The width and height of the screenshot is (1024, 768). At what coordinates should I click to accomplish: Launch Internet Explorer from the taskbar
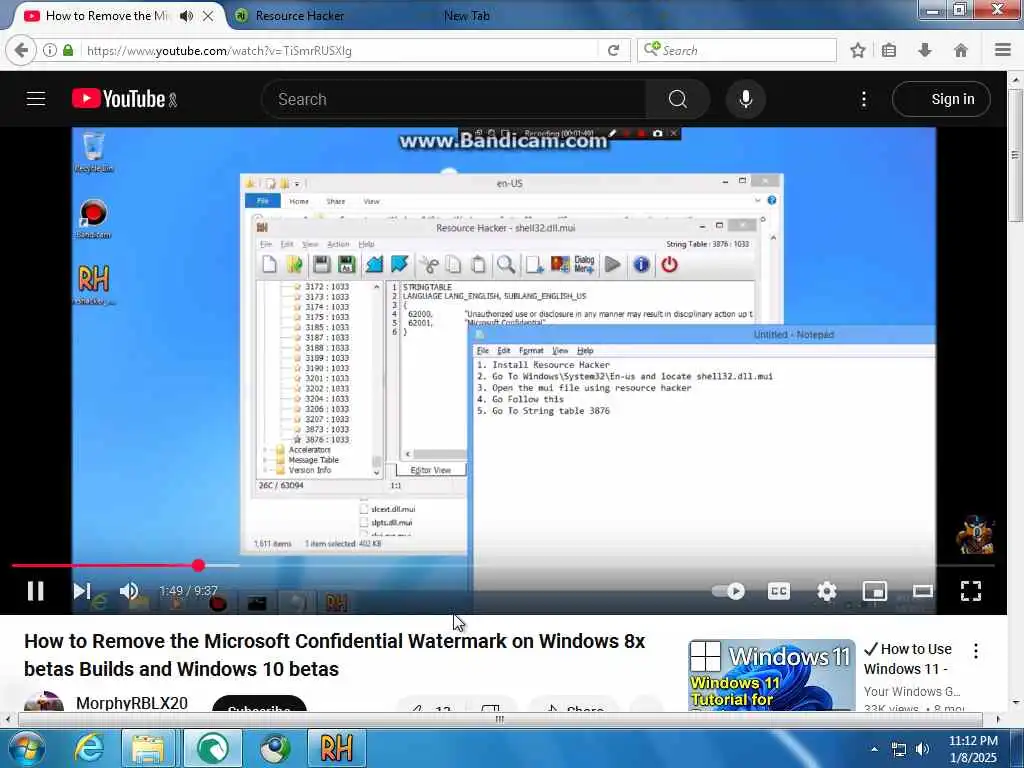coord(89,748)
